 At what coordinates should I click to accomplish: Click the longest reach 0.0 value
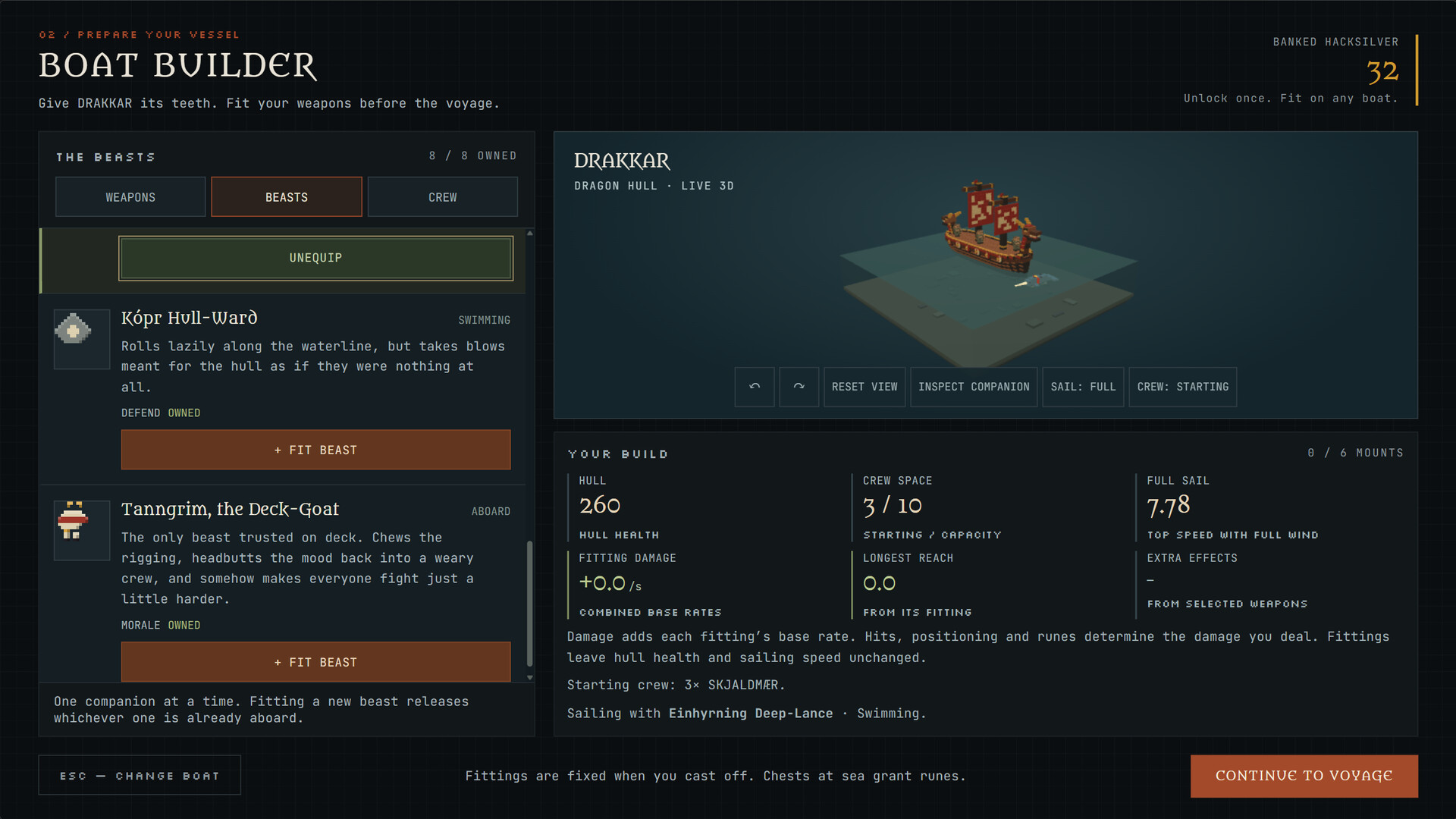880,583
